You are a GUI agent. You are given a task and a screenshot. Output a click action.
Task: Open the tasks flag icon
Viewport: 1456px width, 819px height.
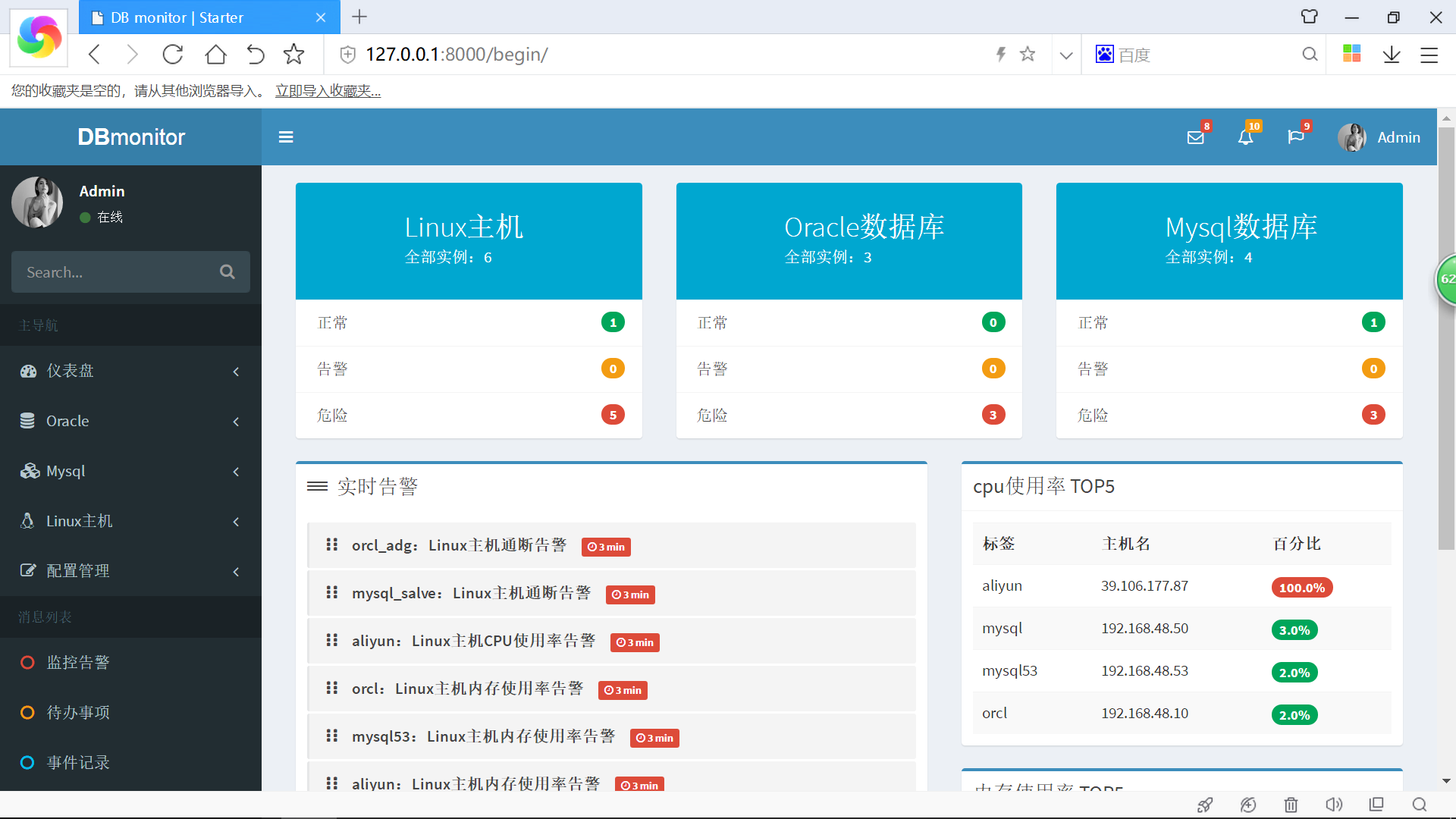point(1296,137)
